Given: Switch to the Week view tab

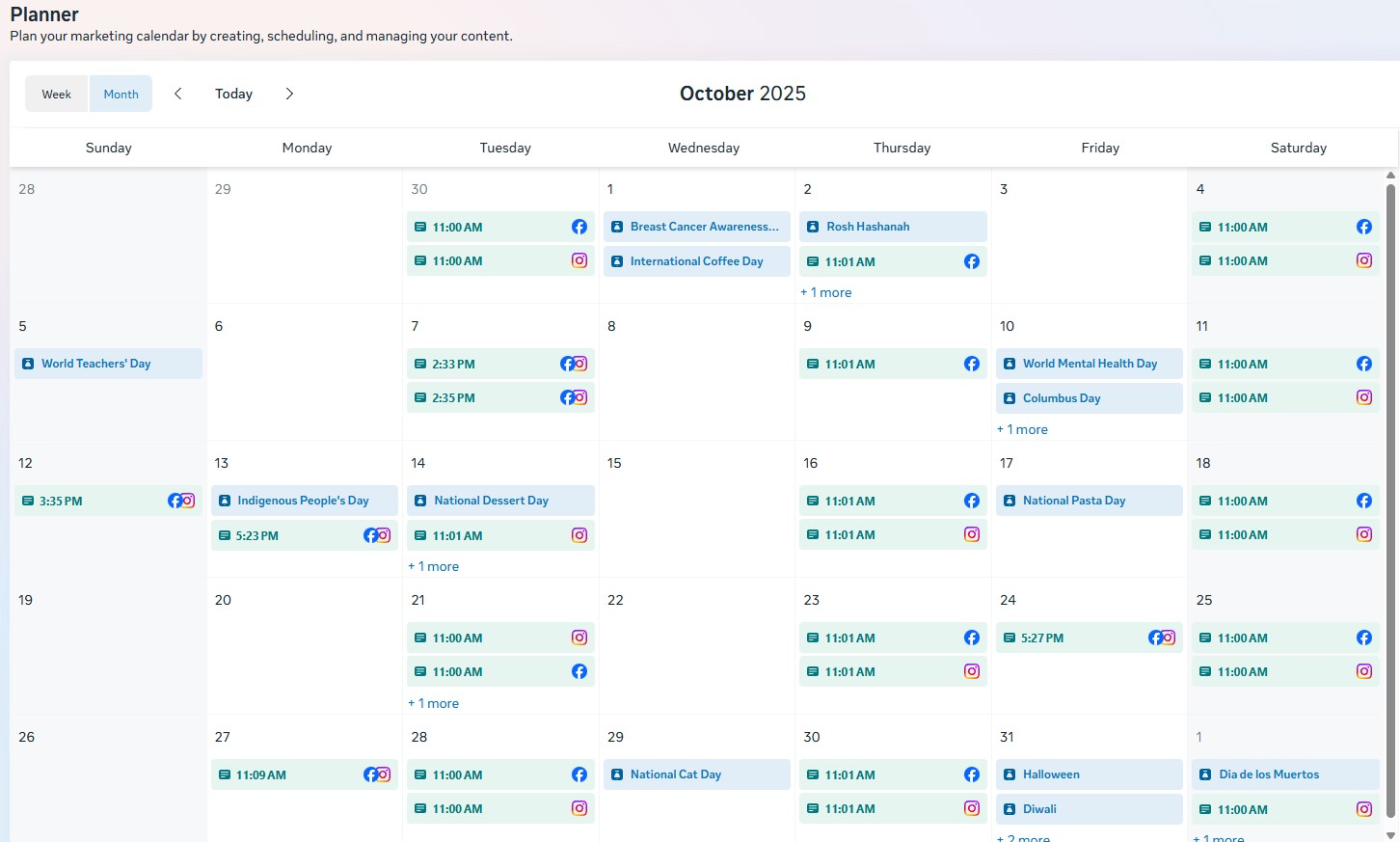Looking at the screenshot, I should pyautogui.click(x=56, y=94).
